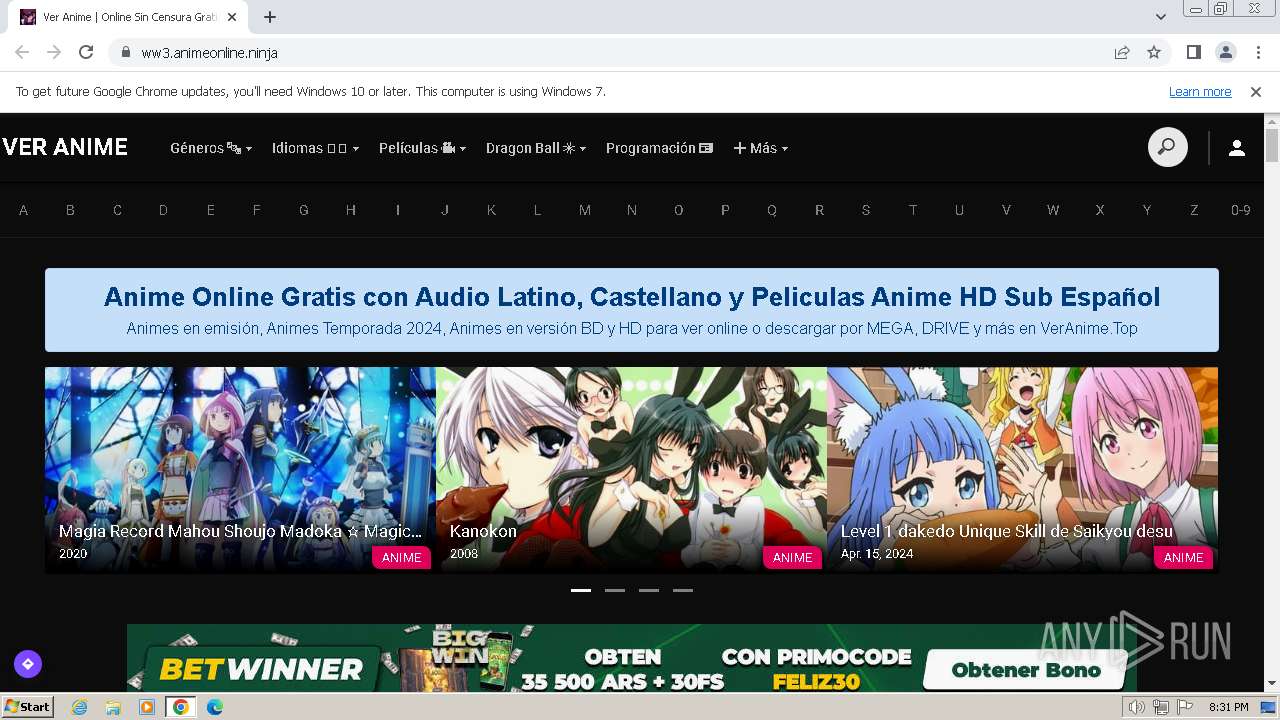Dismiss the Chrome update notice
This screenshot has width=1280, height=720.
click(x=1256, y=91)
